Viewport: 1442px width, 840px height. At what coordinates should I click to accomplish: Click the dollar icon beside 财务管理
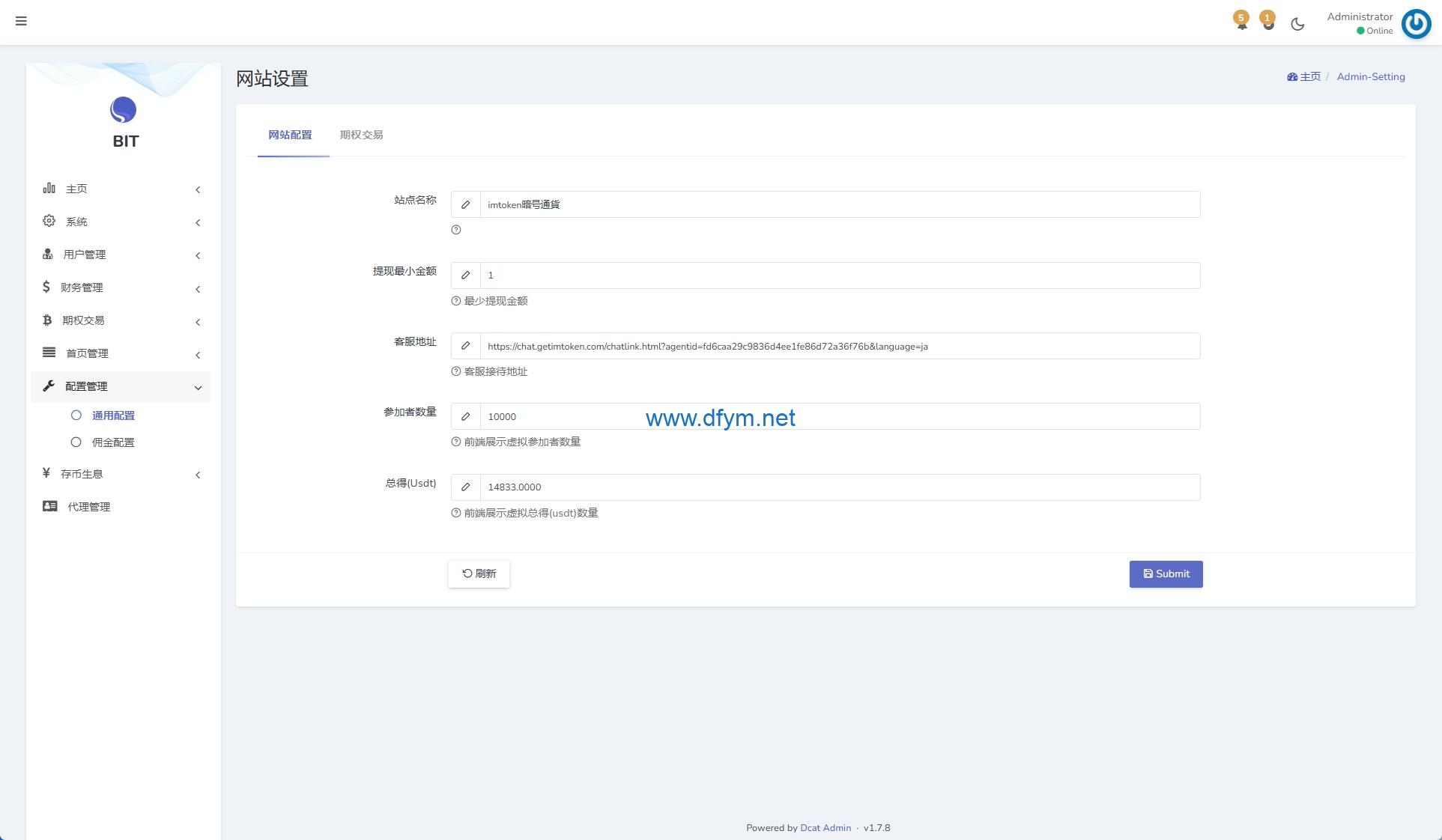[x=46, y=287]
